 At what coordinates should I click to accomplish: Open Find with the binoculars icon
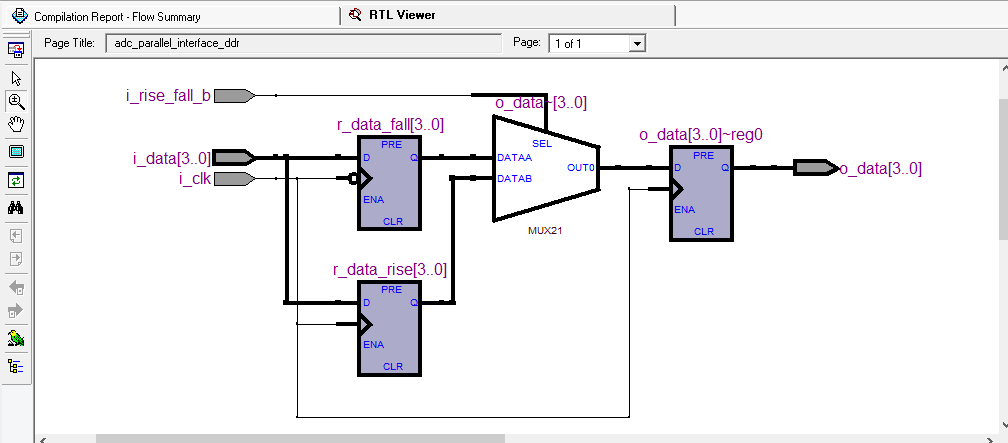click(16, 208)
